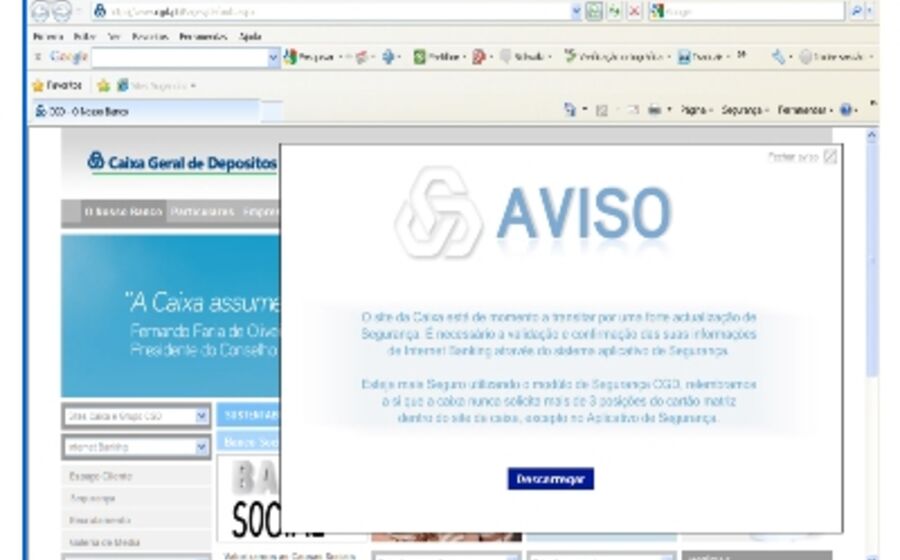Click the red Gmail-style icon in Google Toolbar
Image resolution: width=900 pixels, height=560 pixels.
[x=478, y=57]
